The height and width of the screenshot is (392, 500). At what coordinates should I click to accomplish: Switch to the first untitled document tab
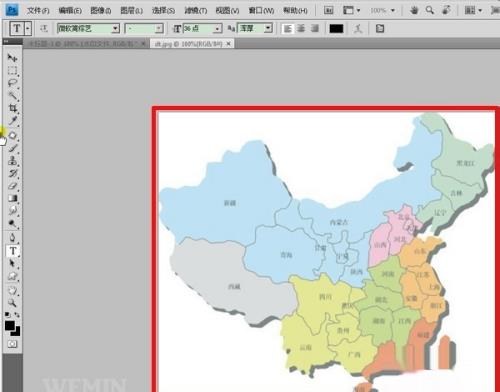pos(83,44)
